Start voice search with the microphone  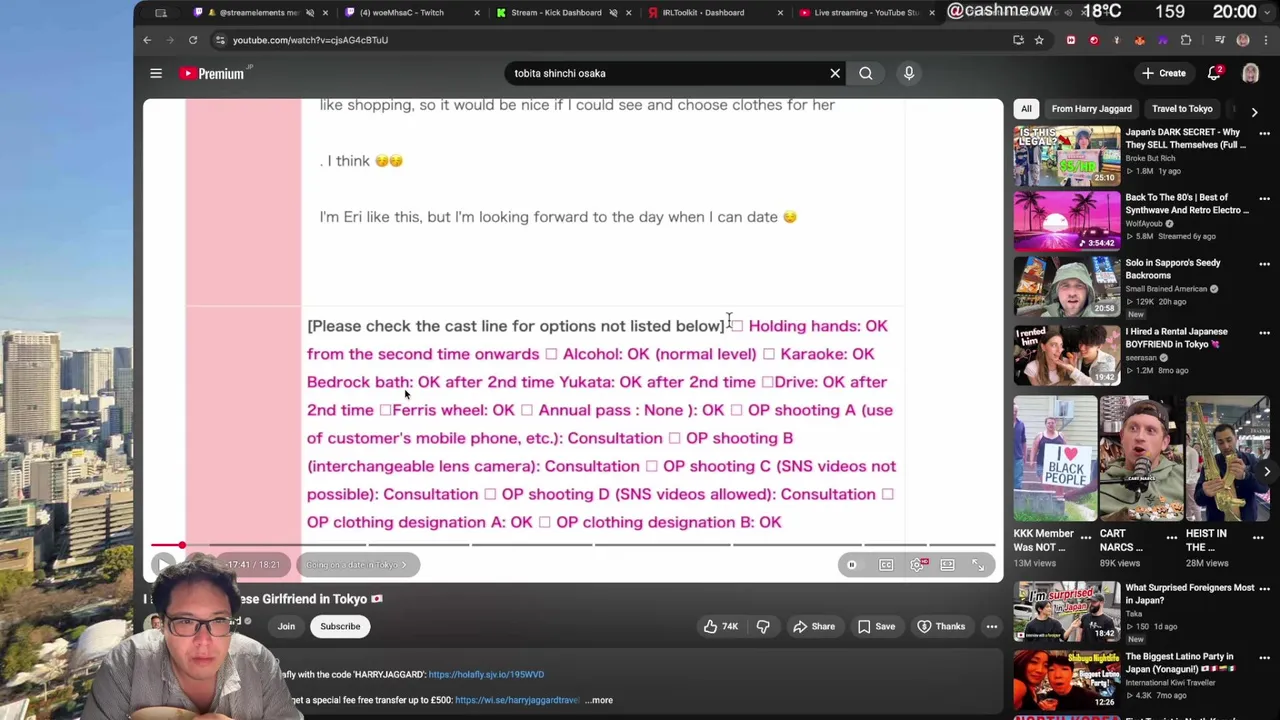909,73
